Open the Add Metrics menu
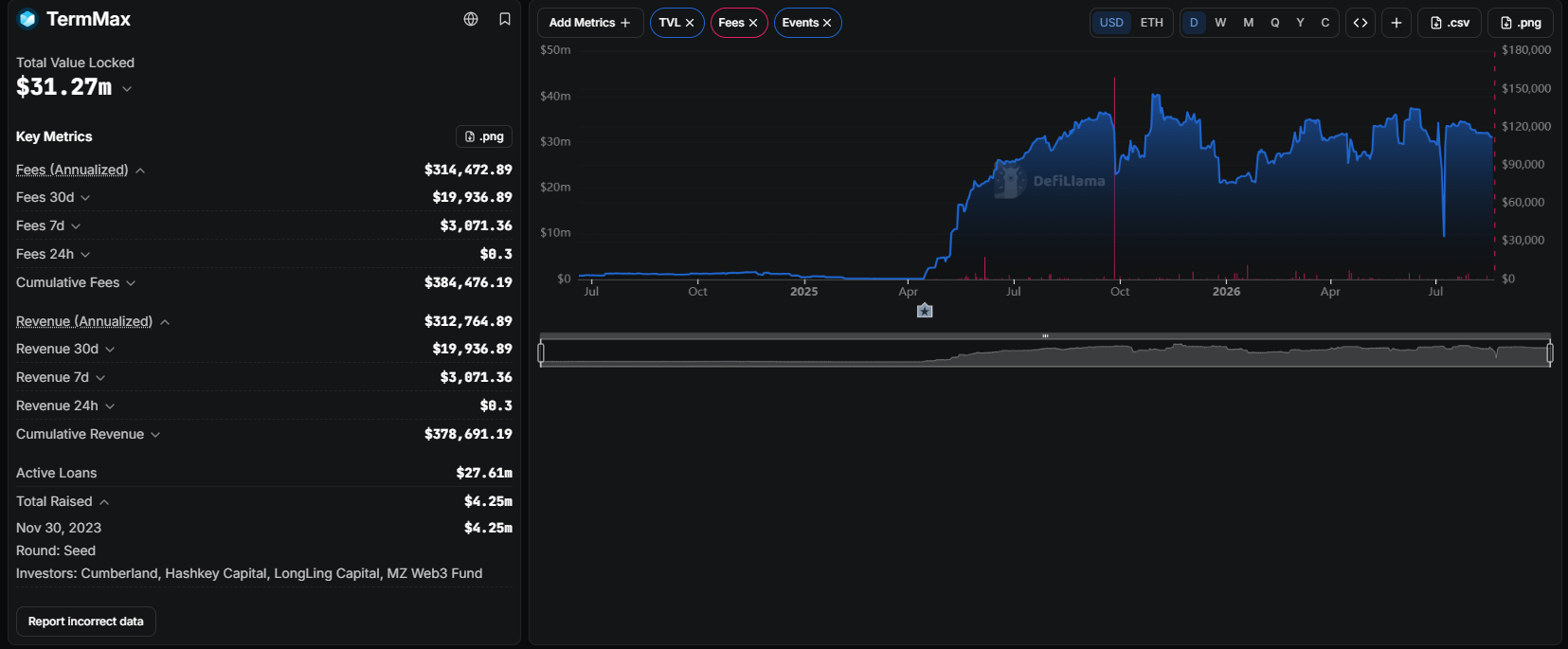The width and height of the screenshot is (1568, 649). (590, 23)
